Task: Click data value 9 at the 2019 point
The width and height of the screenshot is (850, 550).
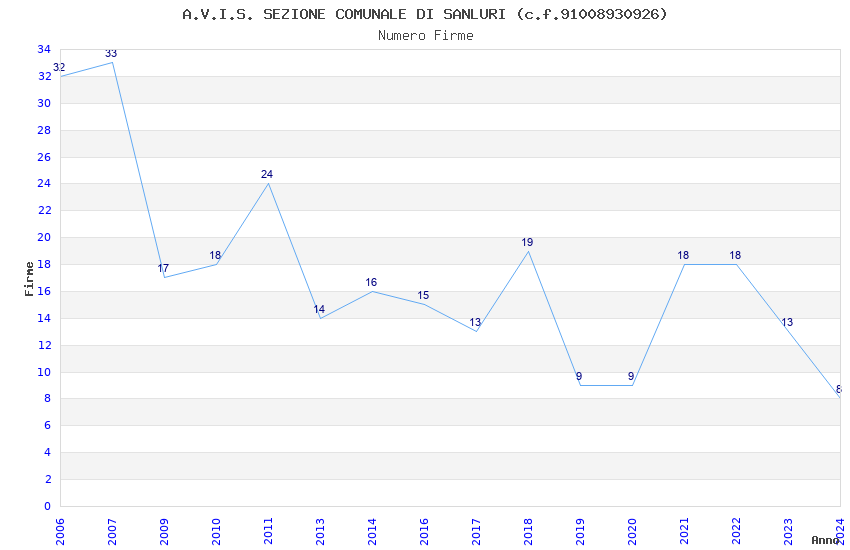Action: coord(579,376)
